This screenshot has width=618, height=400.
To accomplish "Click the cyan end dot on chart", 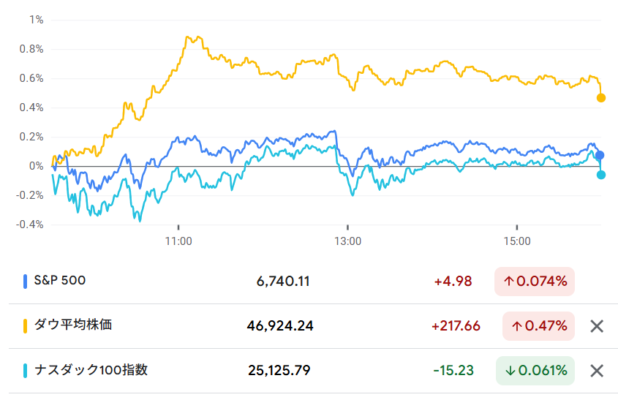I will (x=601, y=175).
